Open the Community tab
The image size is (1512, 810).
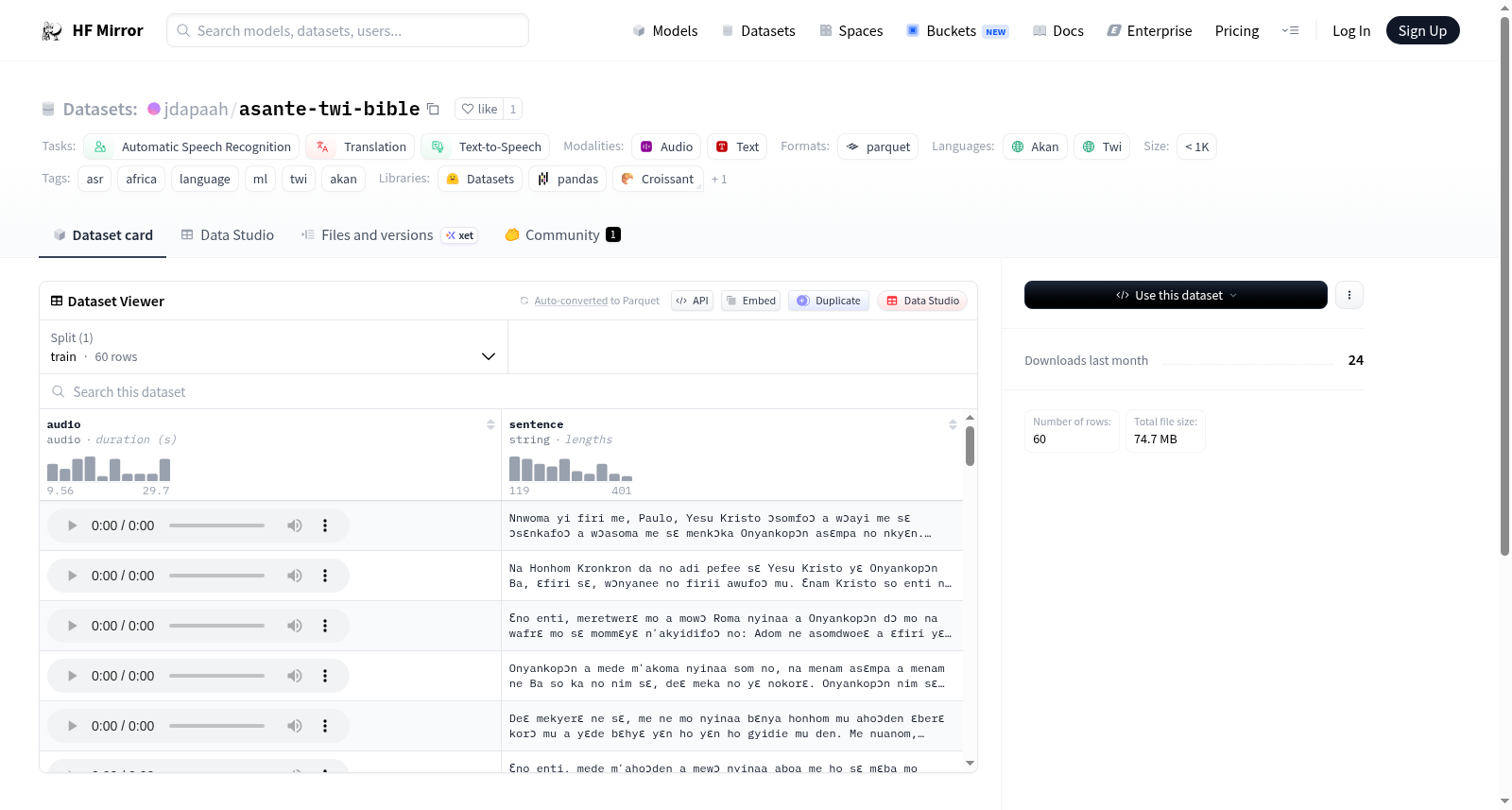tap(562, 235)
